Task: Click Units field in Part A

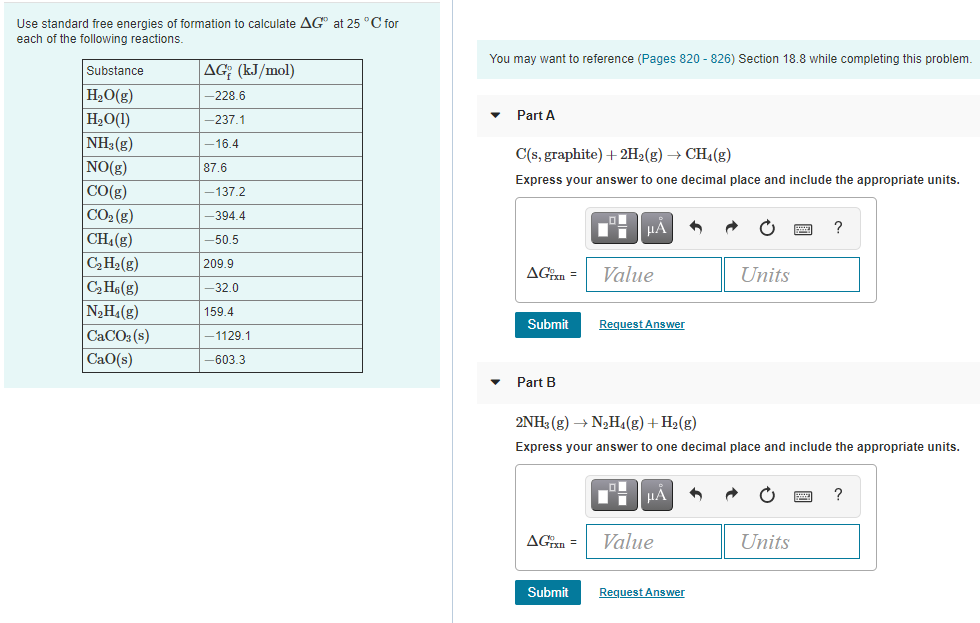Action: [792, 274]
